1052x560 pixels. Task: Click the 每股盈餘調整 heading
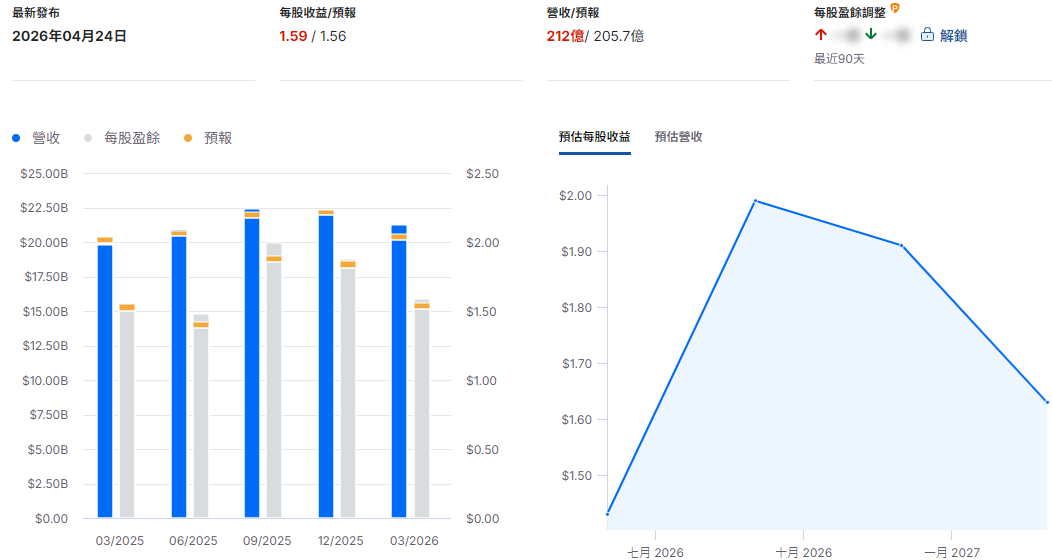(850, 13)
